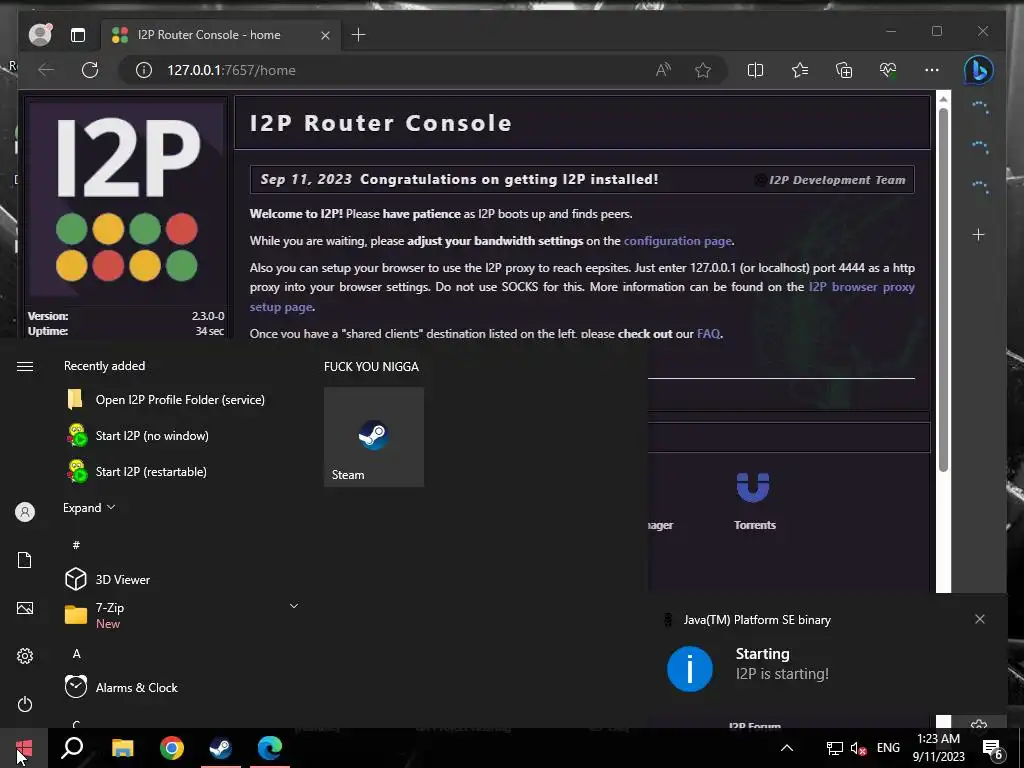This screenshot has width=1024, height=768.
Task: Click the scrollbar up arrow
Action: point(943,99)
